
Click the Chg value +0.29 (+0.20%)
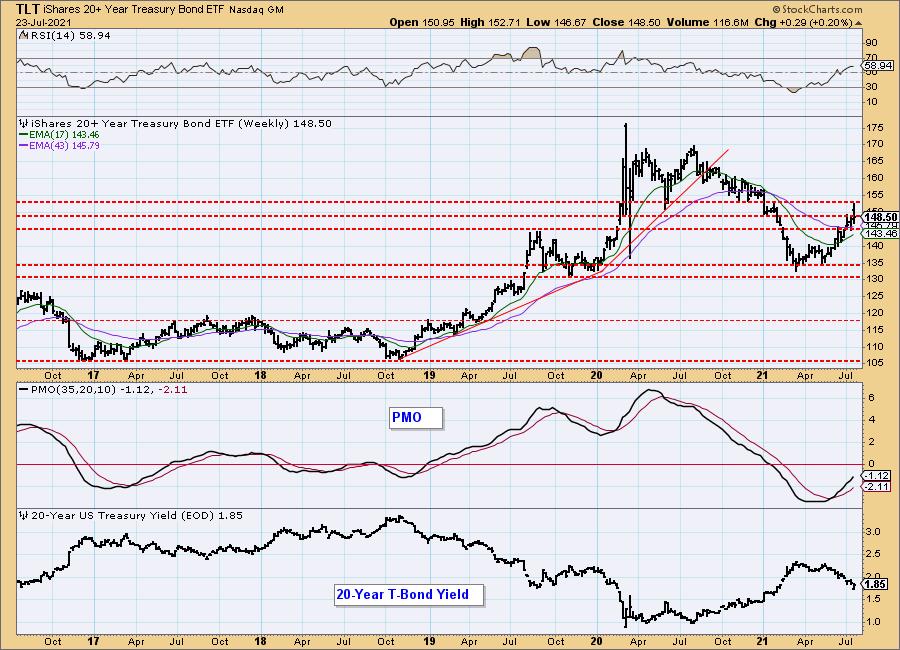tap(814, 22)
